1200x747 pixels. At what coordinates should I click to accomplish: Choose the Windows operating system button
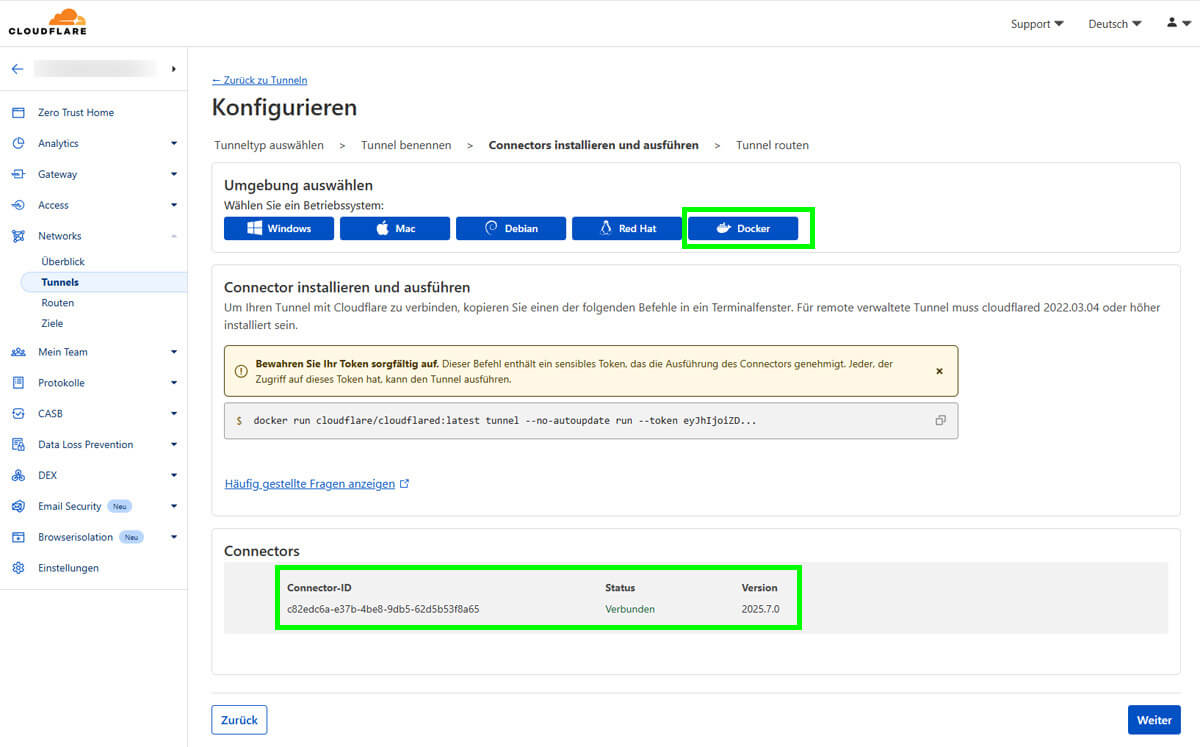[x=279, y=228]
